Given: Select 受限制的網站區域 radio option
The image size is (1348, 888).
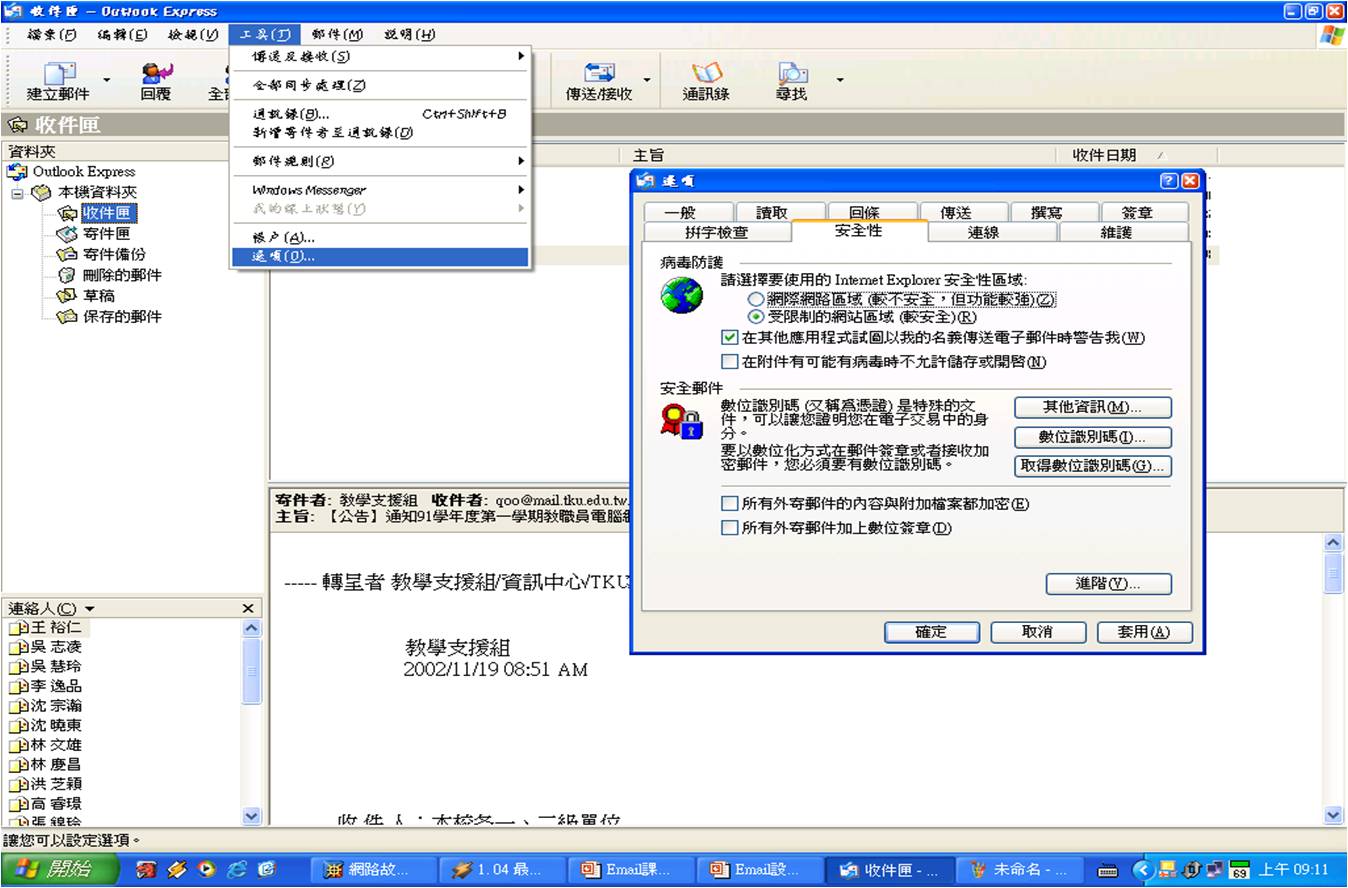Looking at the screenshot, I should pos(756,317).
